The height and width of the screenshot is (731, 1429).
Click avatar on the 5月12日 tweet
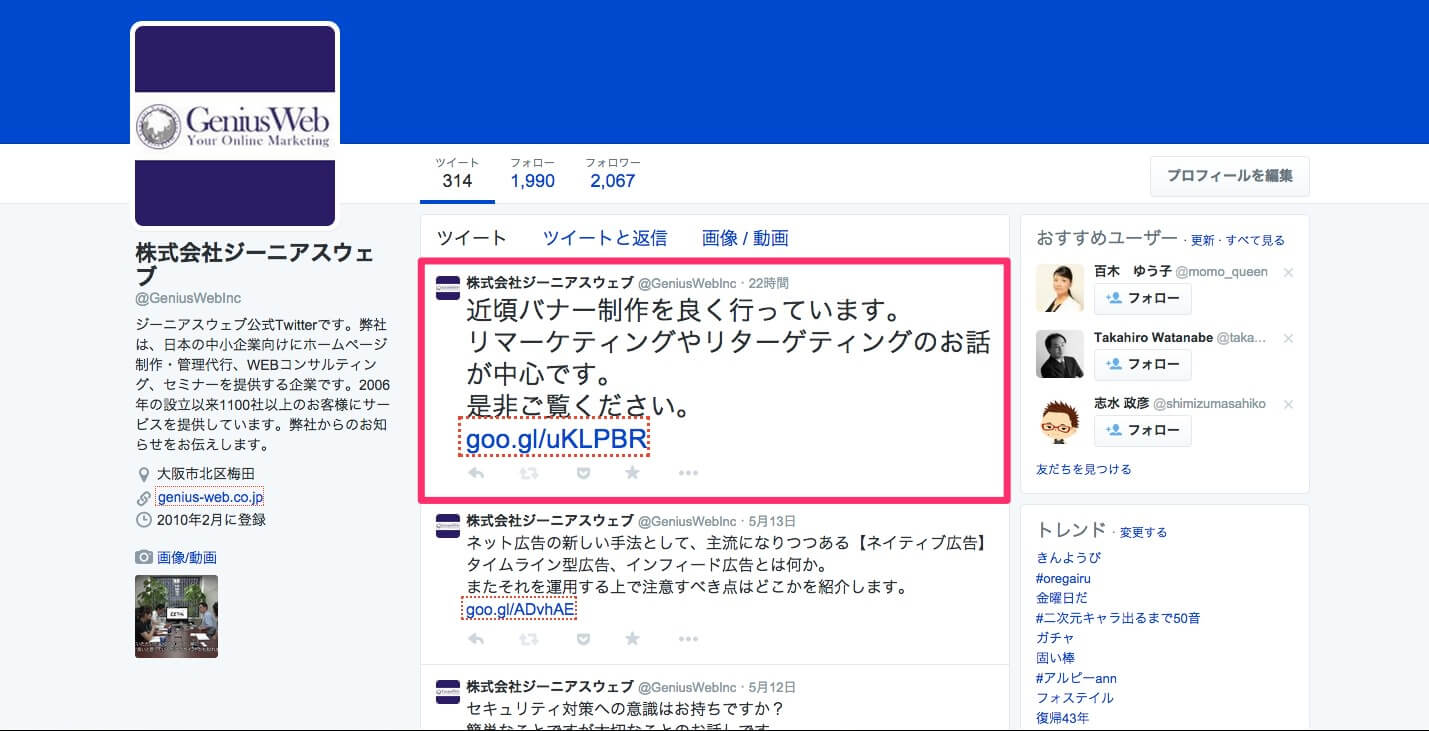(x=448, y=692)
